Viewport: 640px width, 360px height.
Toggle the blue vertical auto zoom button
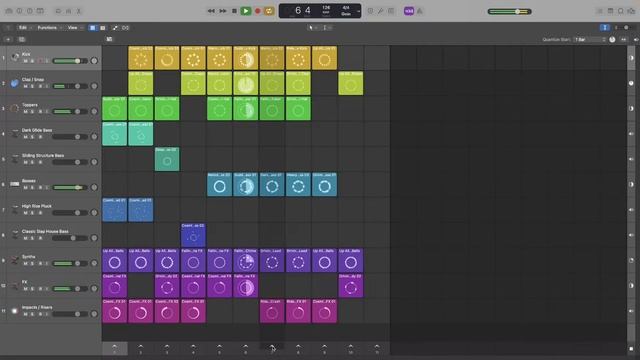(605, 27)
